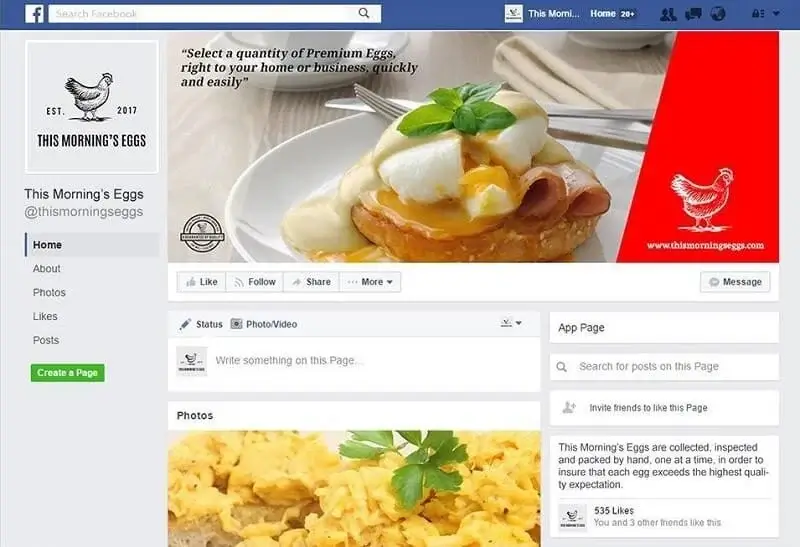This screenshot has width=800, height=547.
Task: Open the About tab in sidebar
Action: (x=46, y=268)
